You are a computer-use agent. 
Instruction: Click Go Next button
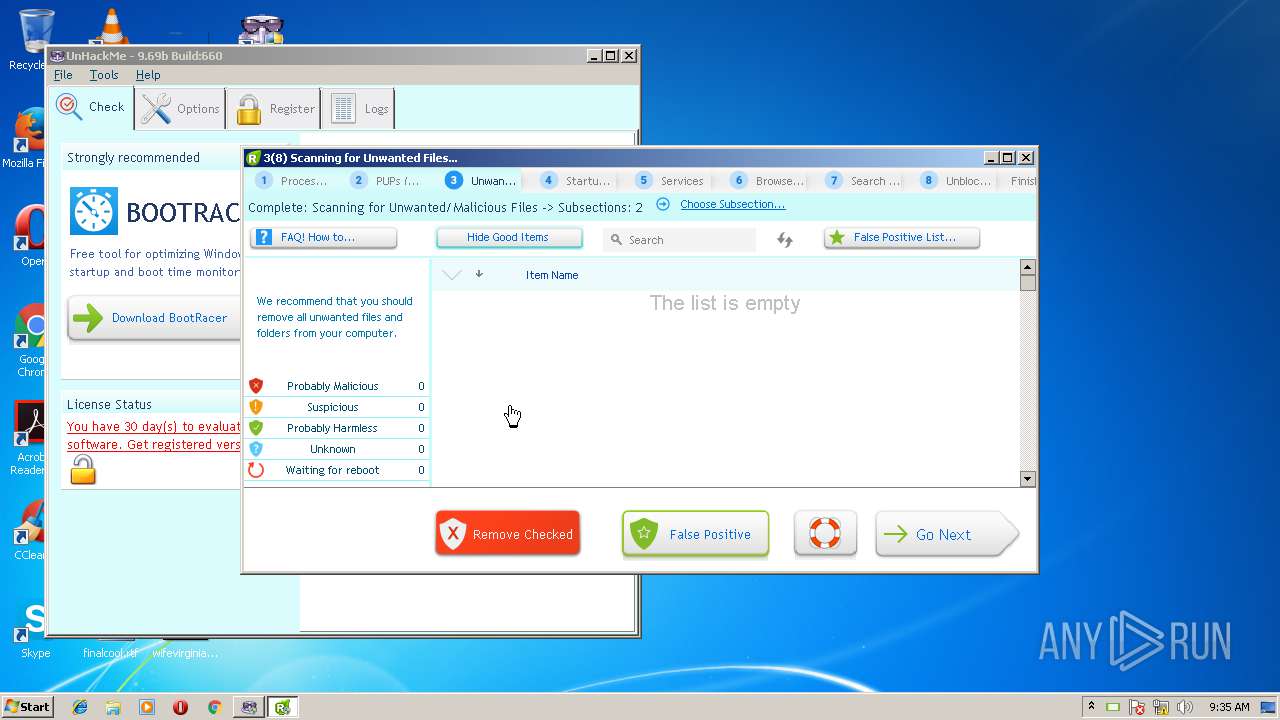(x=946, y=534)
